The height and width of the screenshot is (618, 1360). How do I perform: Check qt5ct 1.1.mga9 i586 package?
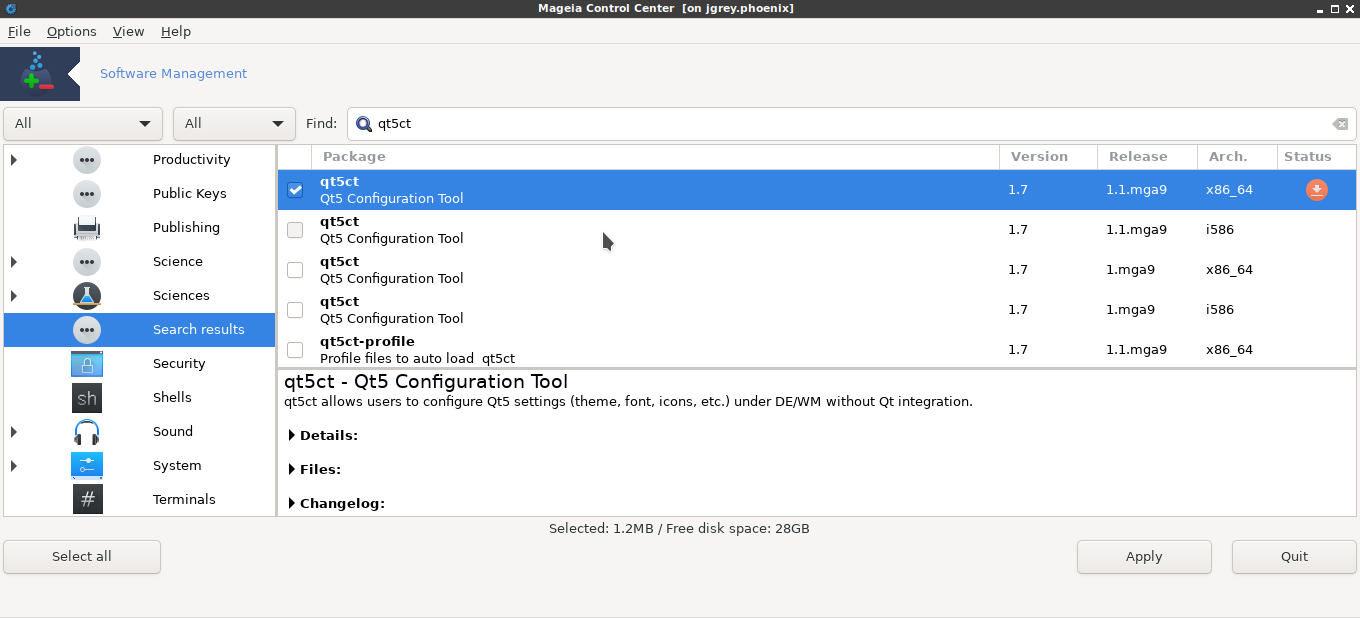(x=295, y=230)
